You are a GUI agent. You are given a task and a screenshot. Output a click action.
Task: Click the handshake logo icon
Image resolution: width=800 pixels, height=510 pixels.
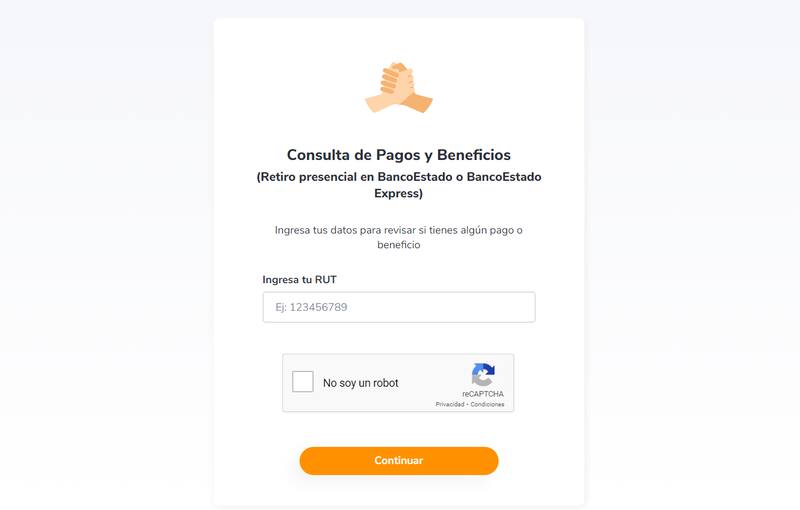tap(399, 87)
